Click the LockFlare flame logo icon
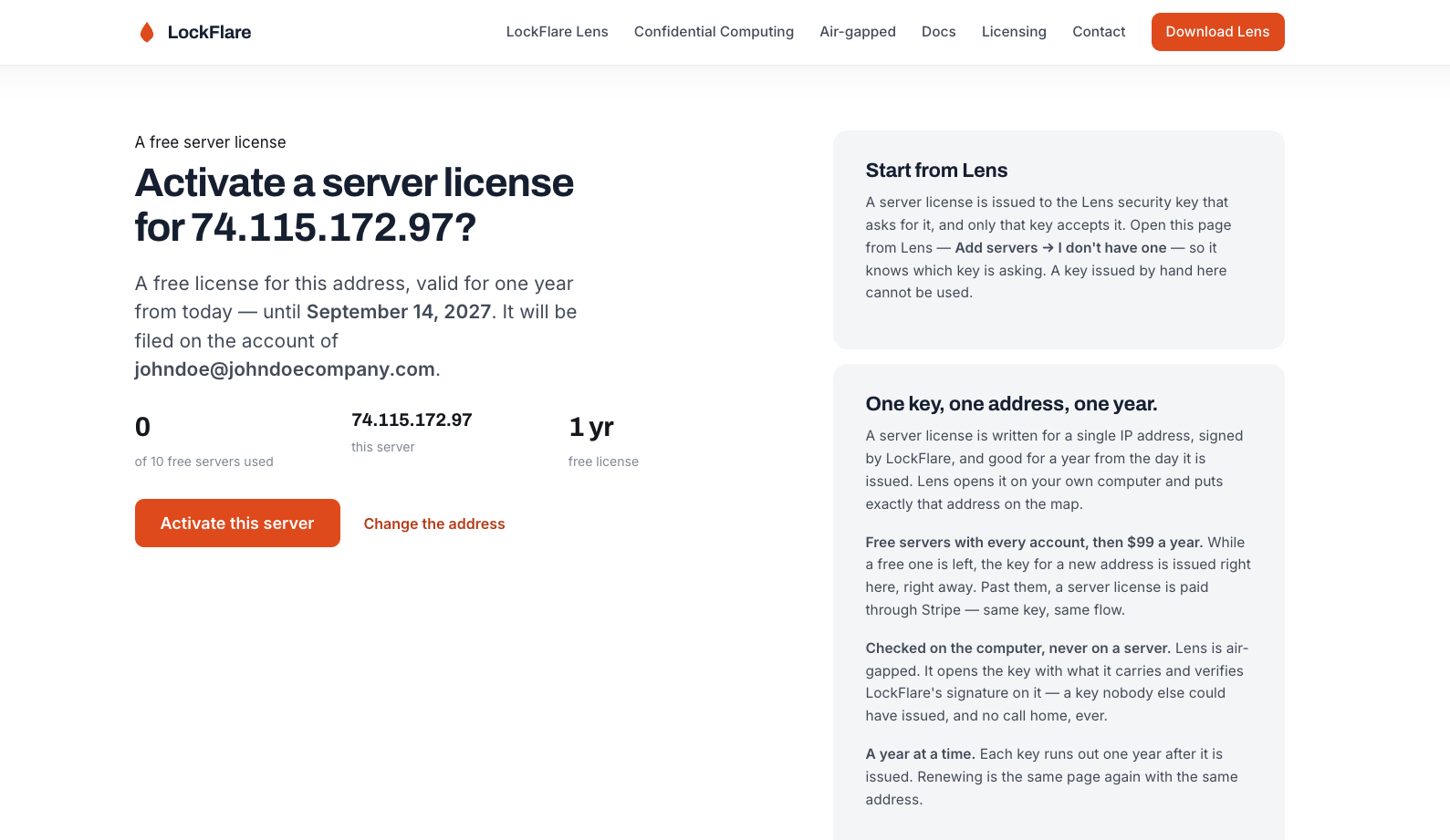1450x840 pixels. coord(147,32)
